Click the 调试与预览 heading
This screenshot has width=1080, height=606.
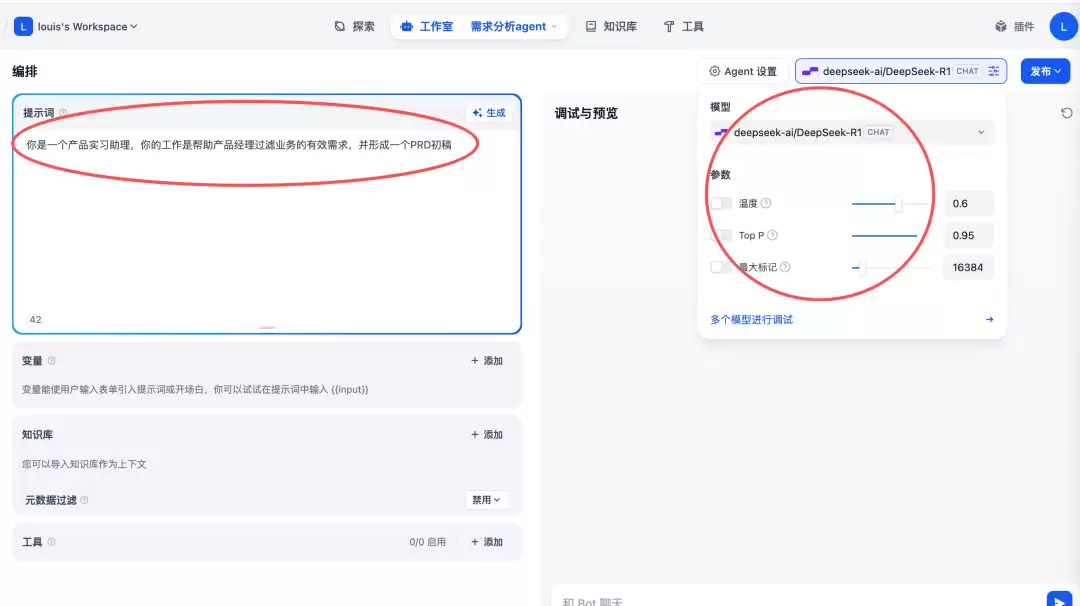tap(586, 113)
